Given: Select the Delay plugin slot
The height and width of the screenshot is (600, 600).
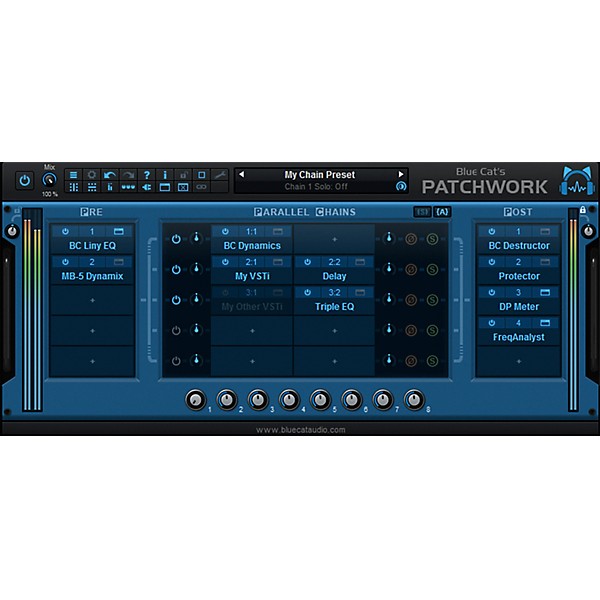Looking at the screenshot, I should [x=334, y=276].
